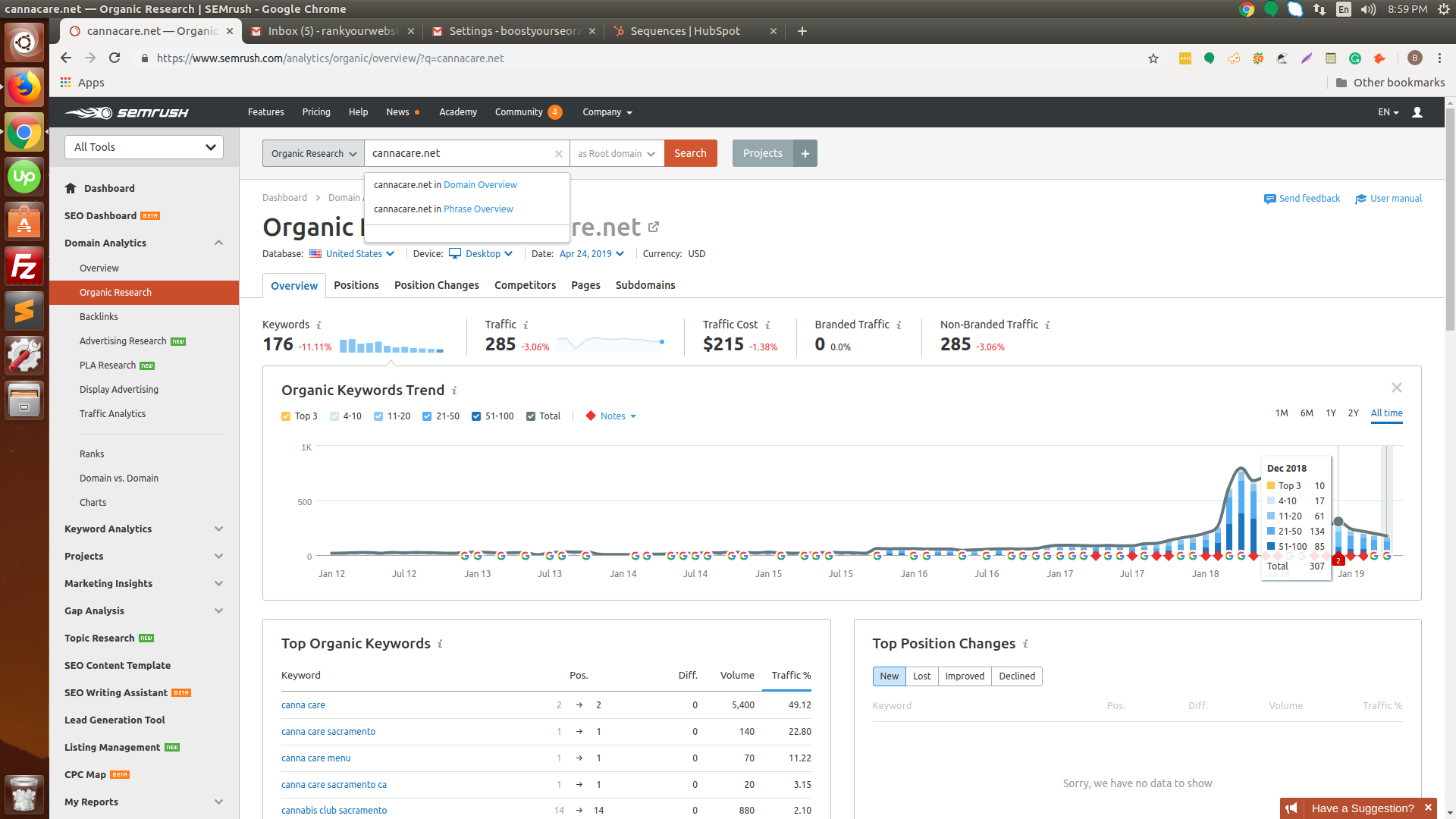The image size is (1456, 819).
Task: Click Top Position Changes info icon
Action: click(1025, 644)
